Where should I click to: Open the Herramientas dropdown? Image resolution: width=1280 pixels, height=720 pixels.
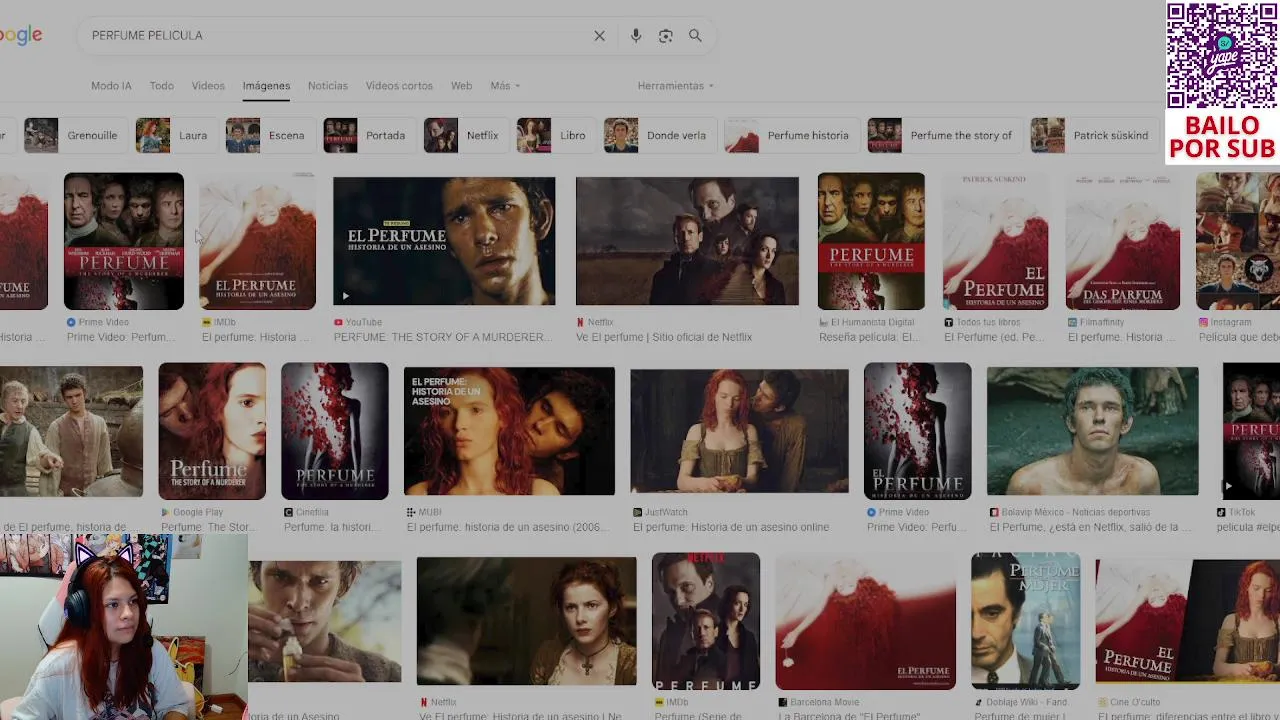tap(676, 86)
